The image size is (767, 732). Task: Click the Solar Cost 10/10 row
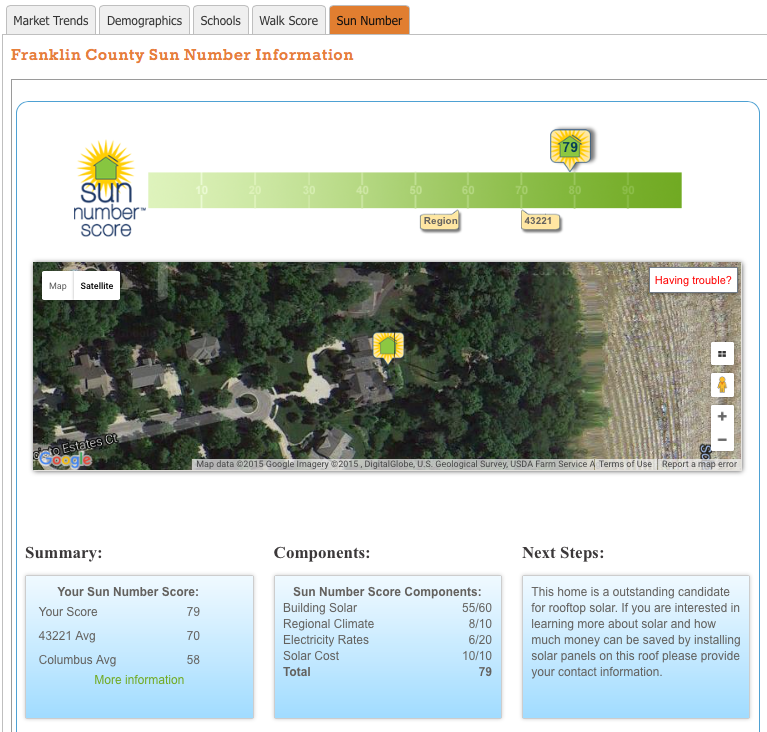(387, 656)
